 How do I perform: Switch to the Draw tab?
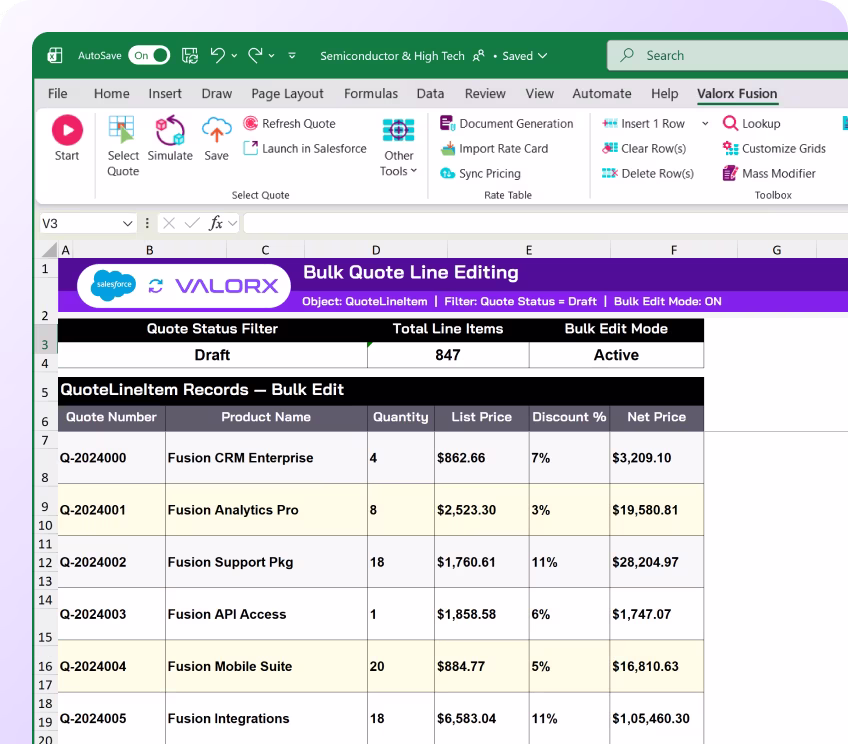point(216,94)
